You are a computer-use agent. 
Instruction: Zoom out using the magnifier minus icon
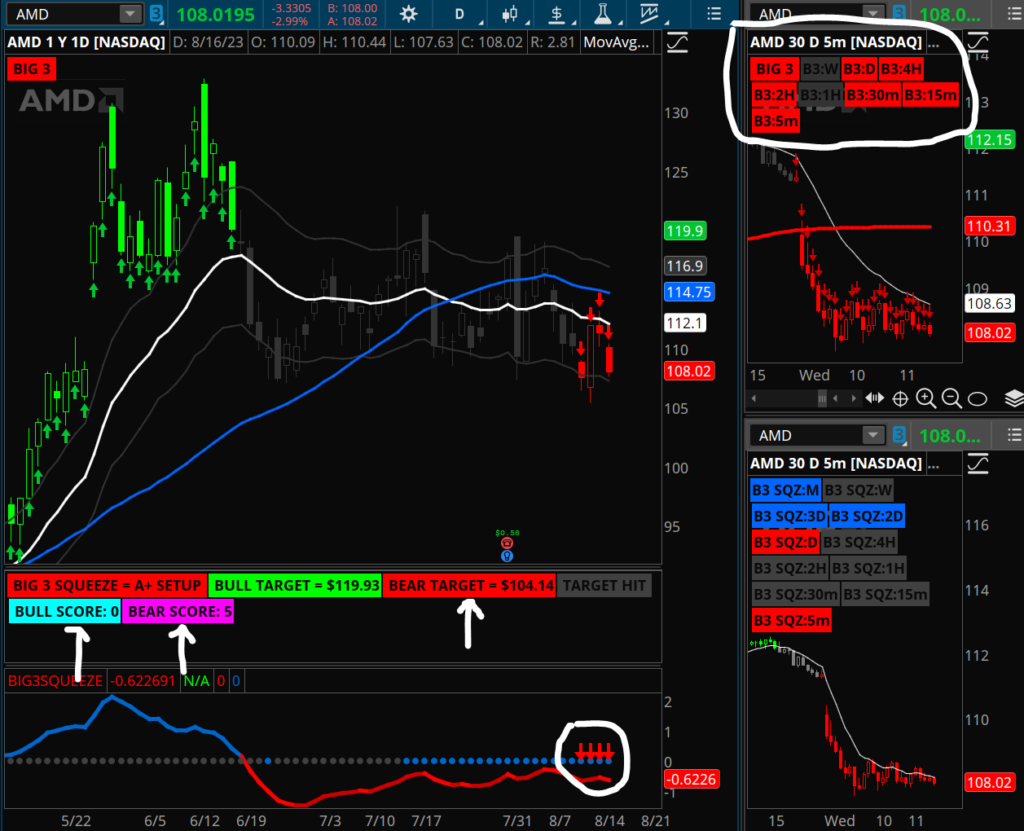(952, 398)
